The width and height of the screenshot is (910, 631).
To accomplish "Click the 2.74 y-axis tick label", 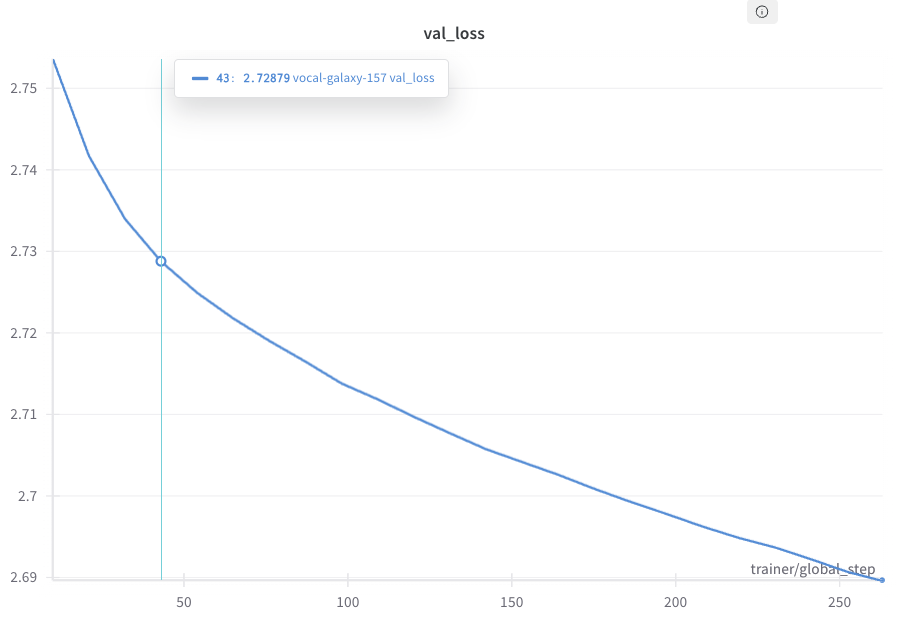I will (23, 170).
